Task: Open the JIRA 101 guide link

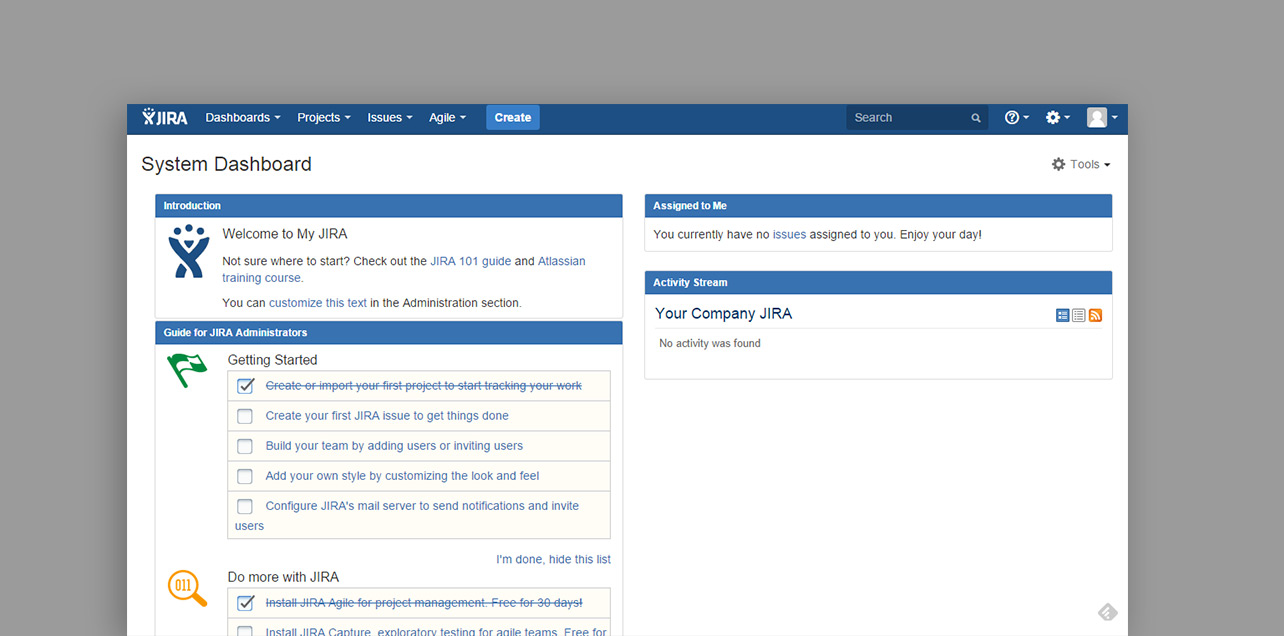Action: point(470,261)
